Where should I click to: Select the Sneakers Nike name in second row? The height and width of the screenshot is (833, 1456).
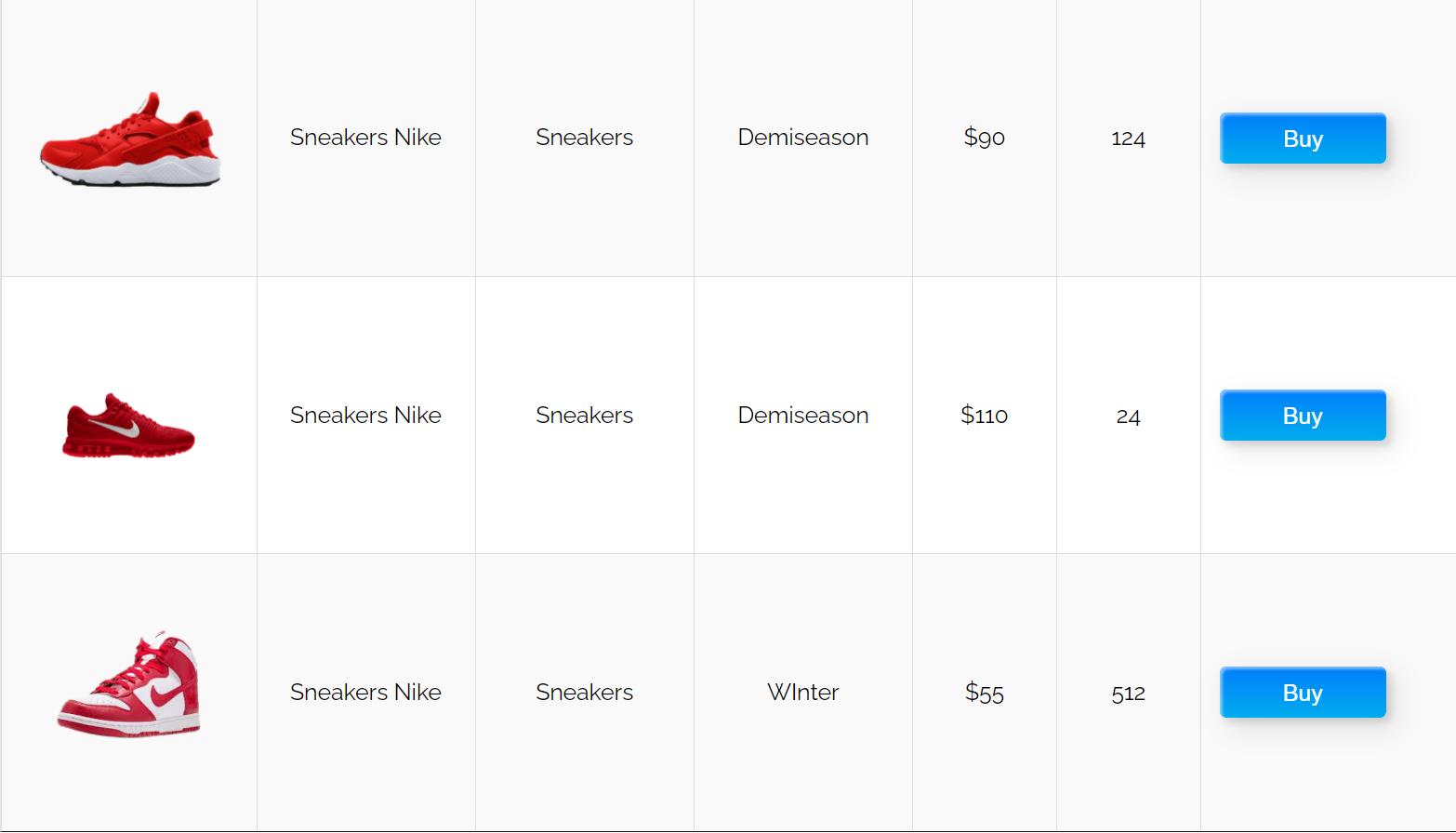[x=365, y=416]
